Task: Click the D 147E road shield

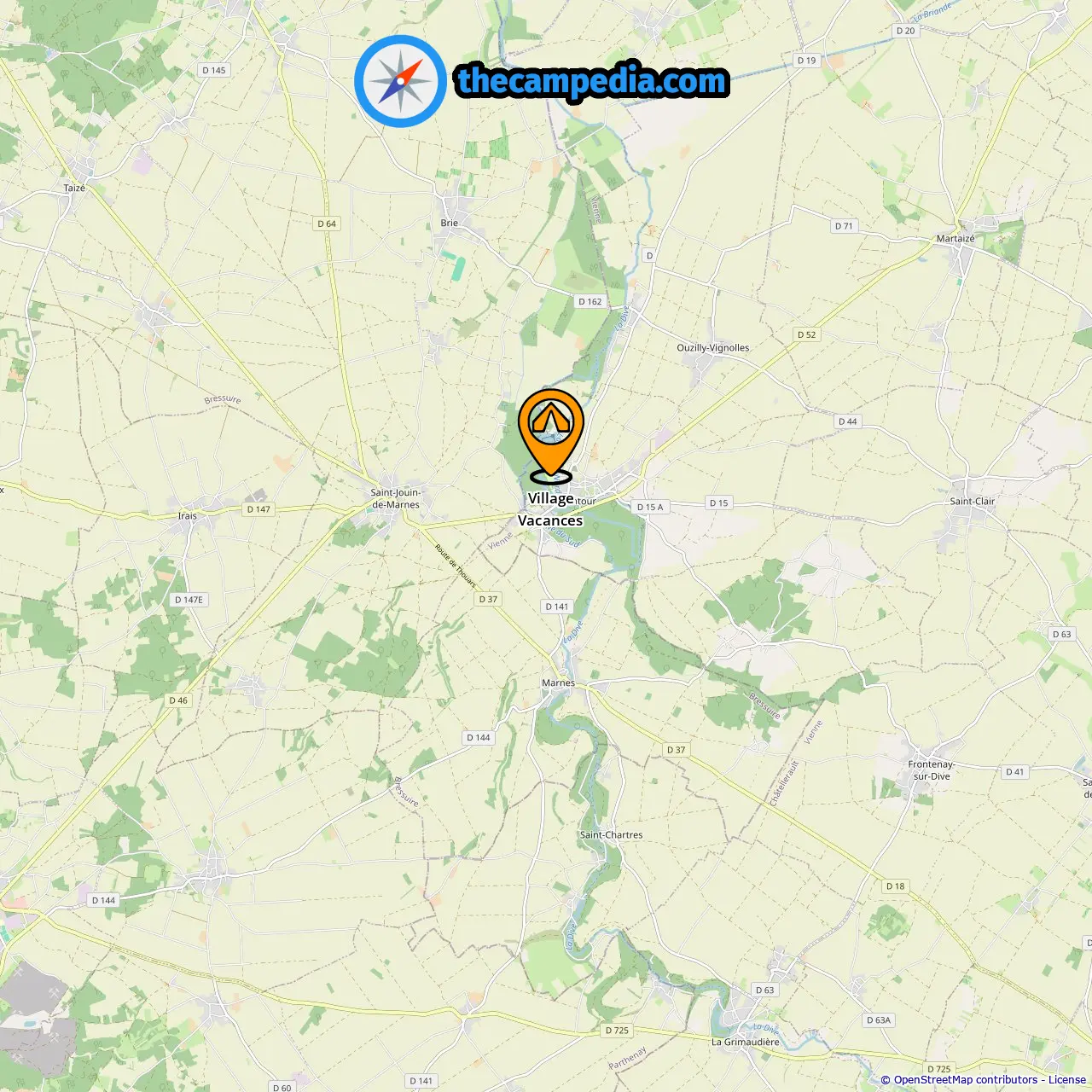Action: pos(189,600)
